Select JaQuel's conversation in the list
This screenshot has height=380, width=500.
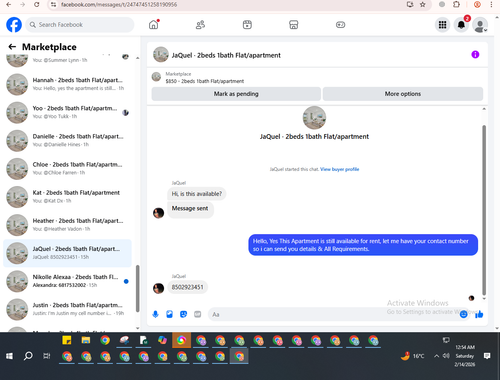pyautogui.click(x=68, y=253)
